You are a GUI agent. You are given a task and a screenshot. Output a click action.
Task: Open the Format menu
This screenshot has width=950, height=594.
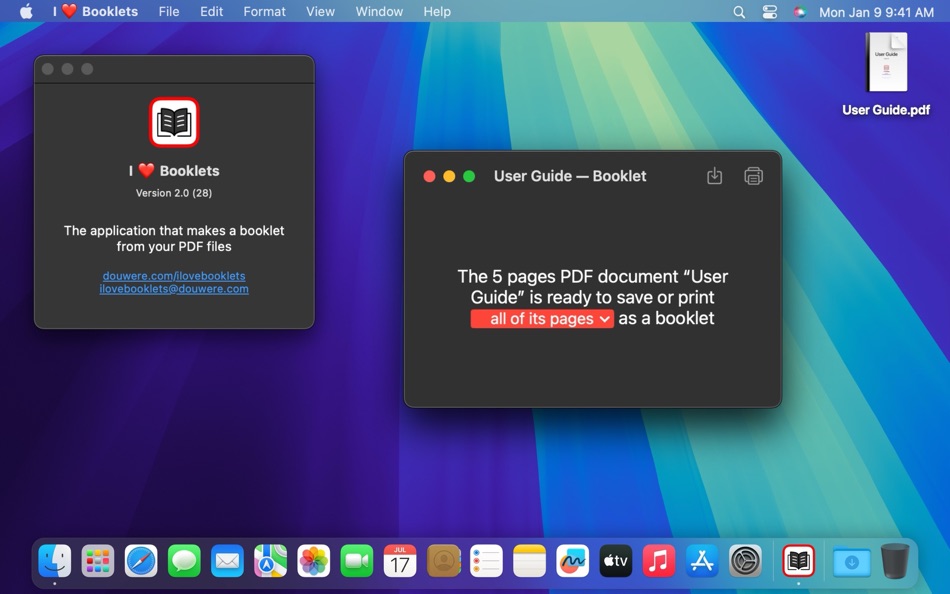(x=264, y=12)
